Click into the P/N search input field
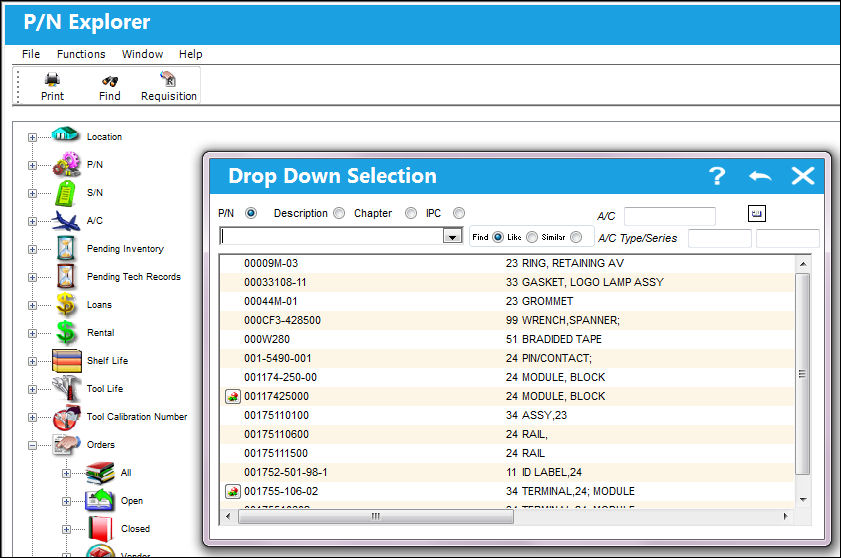This screenshot has width=841, height=558. pyautogui.click(x=331, y=236)
